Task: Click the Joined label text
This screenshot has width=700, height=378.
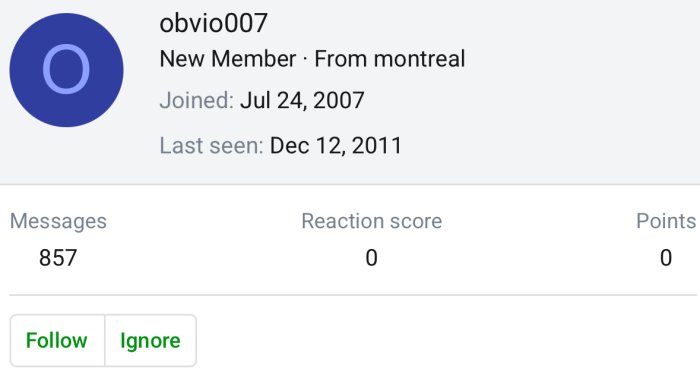Action: (x=196, y=100)
